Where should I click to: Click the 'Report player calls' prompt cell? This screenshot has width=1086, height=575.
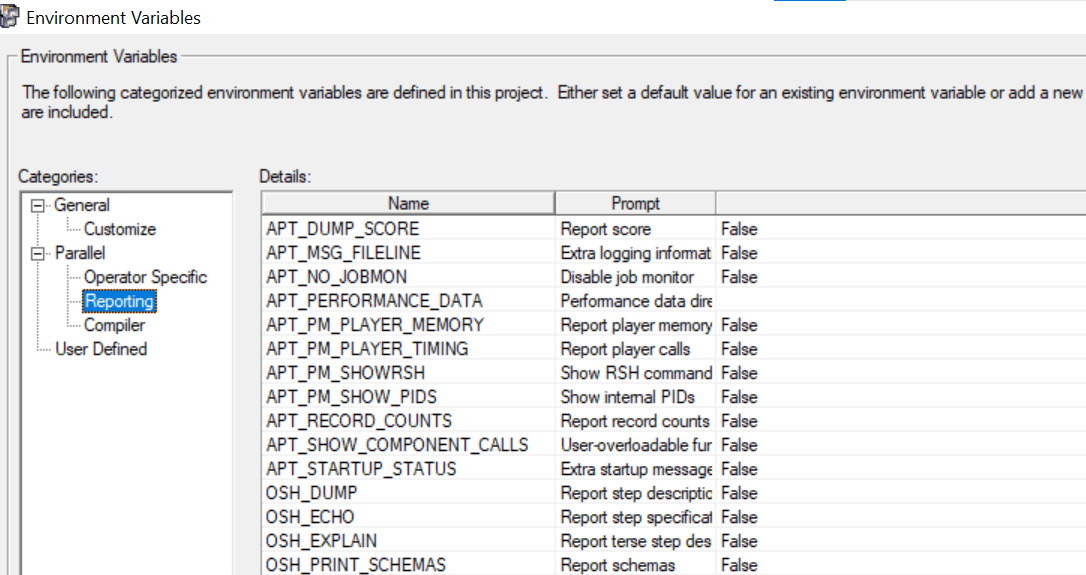point(635,349)
